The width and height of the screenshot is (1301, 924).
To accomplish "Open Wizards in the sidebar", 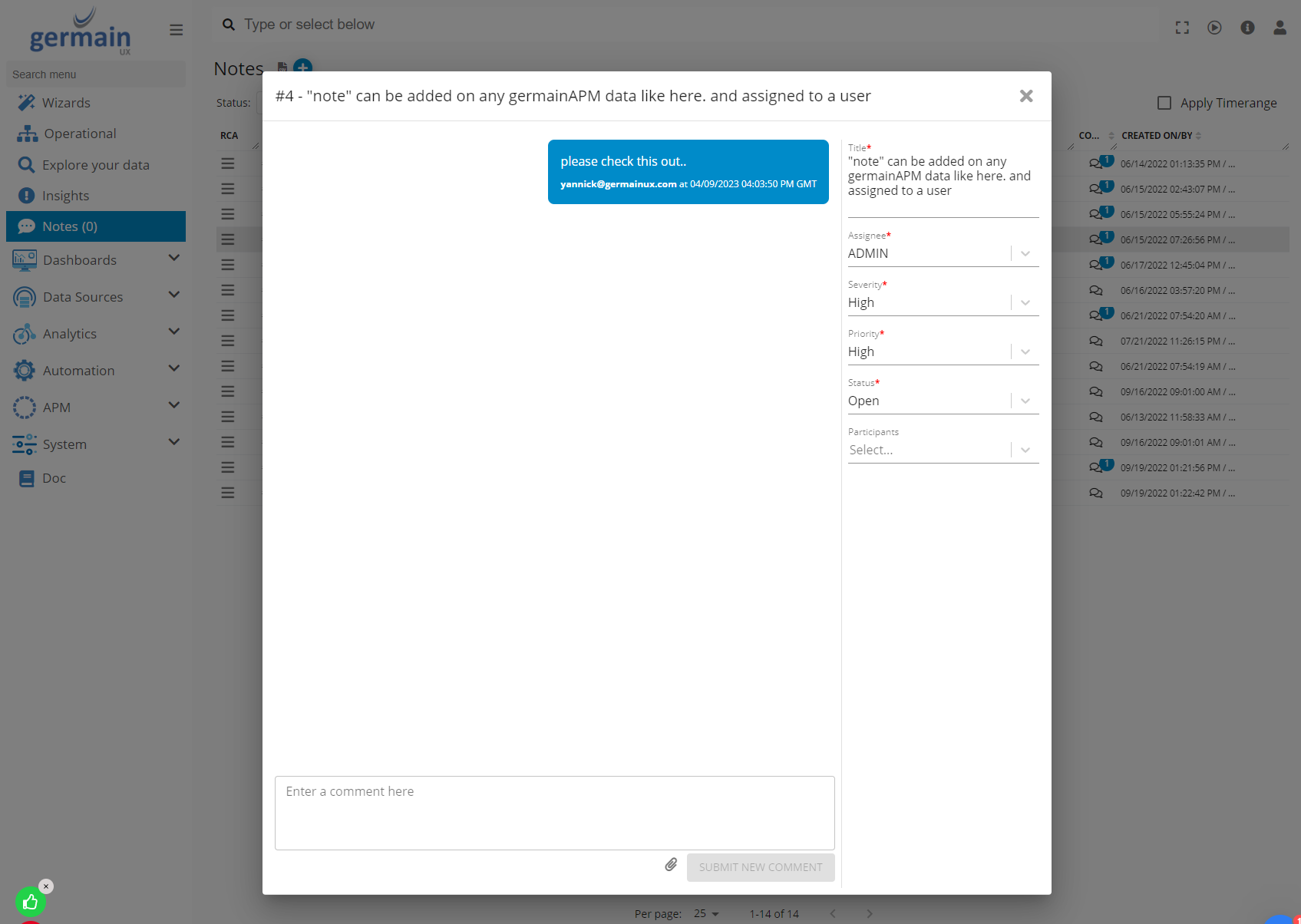I will [66, 103].
